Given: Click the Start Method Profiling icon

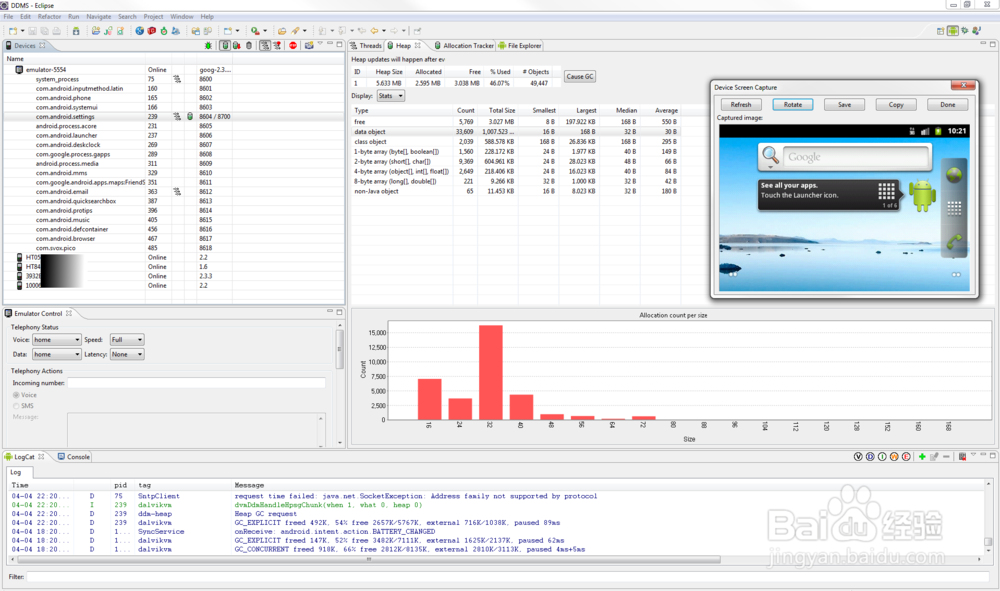Looking at the screenshot, I should coord(277,46).
